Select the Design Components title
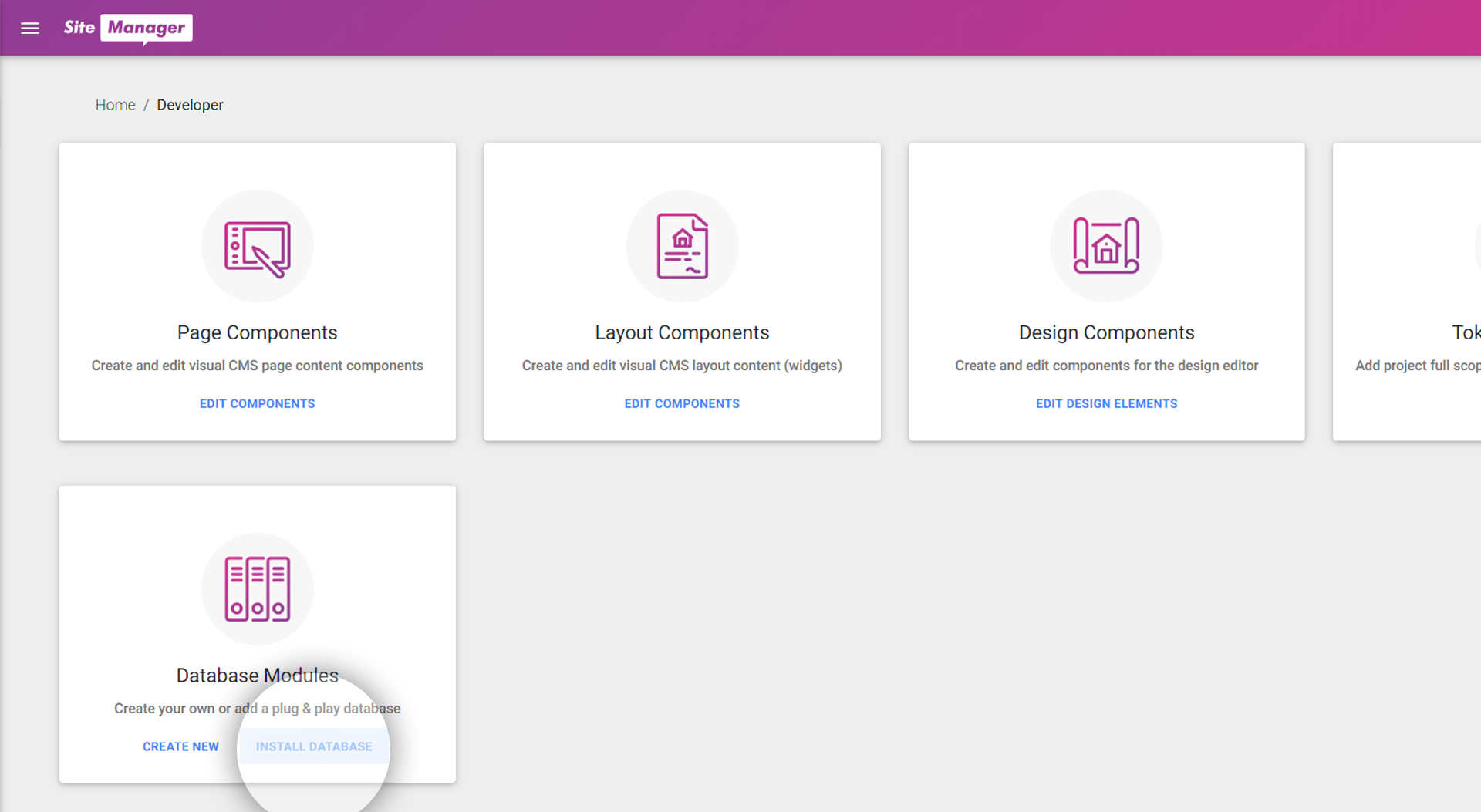1481x812 pixels. pyautogui.click(x=1106, y=332)
